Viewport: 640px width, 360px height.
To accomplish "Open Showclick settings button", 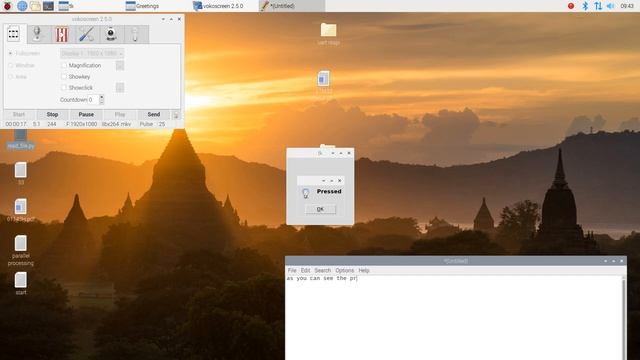I will pos(120,87).
